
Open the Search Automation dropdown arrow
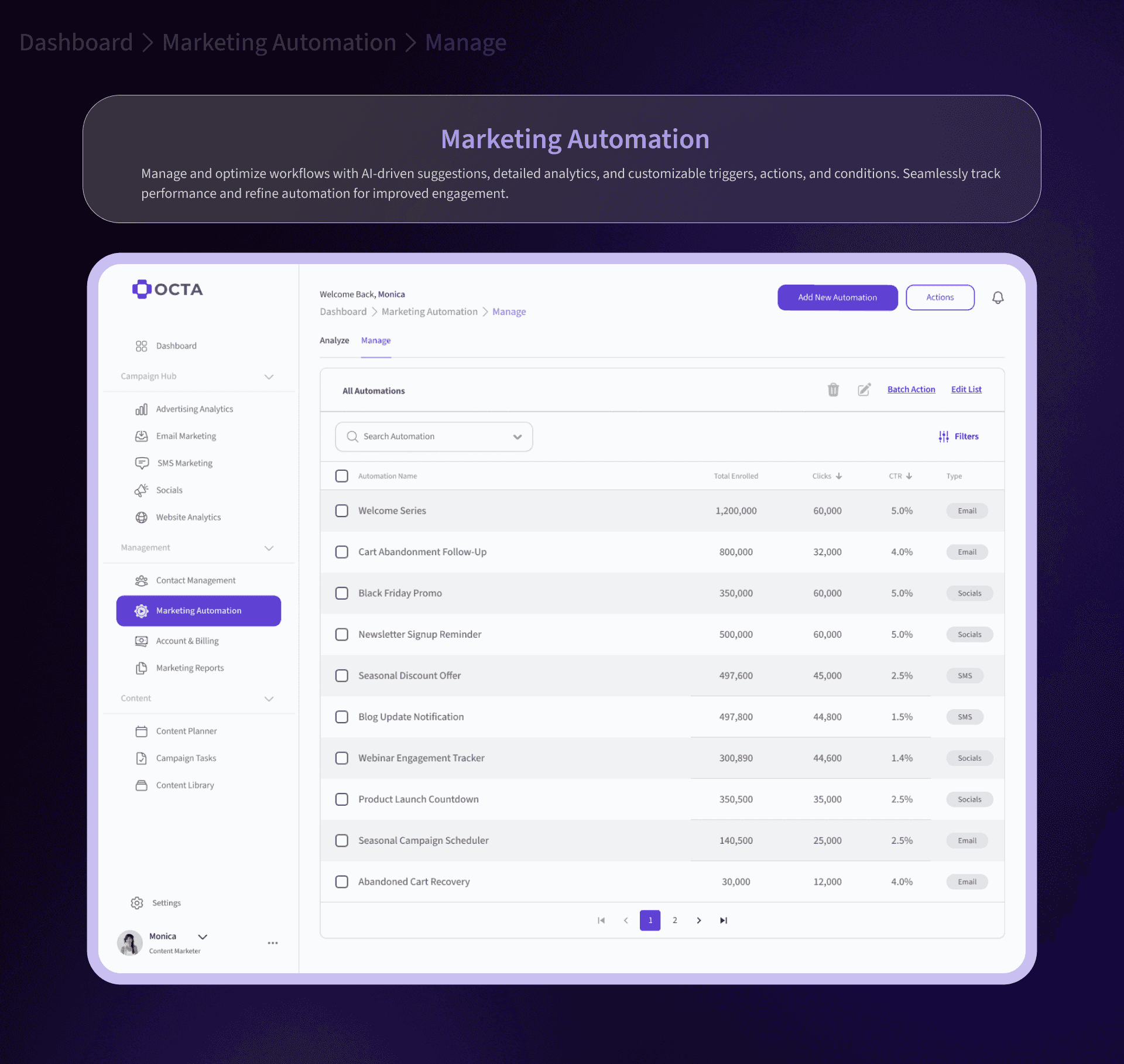pyautogui.click(x=518, y=437)
